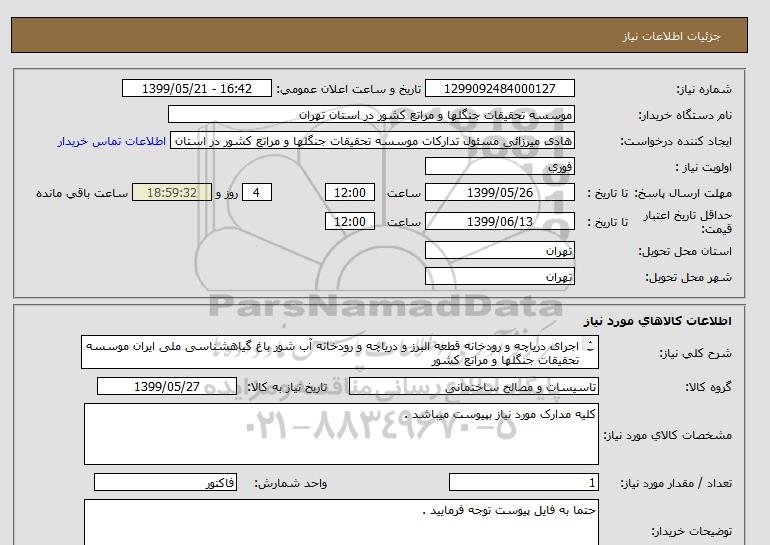Click the label استان محل تحویل
This screenshot has width=770, height=545.
[685, 252]
